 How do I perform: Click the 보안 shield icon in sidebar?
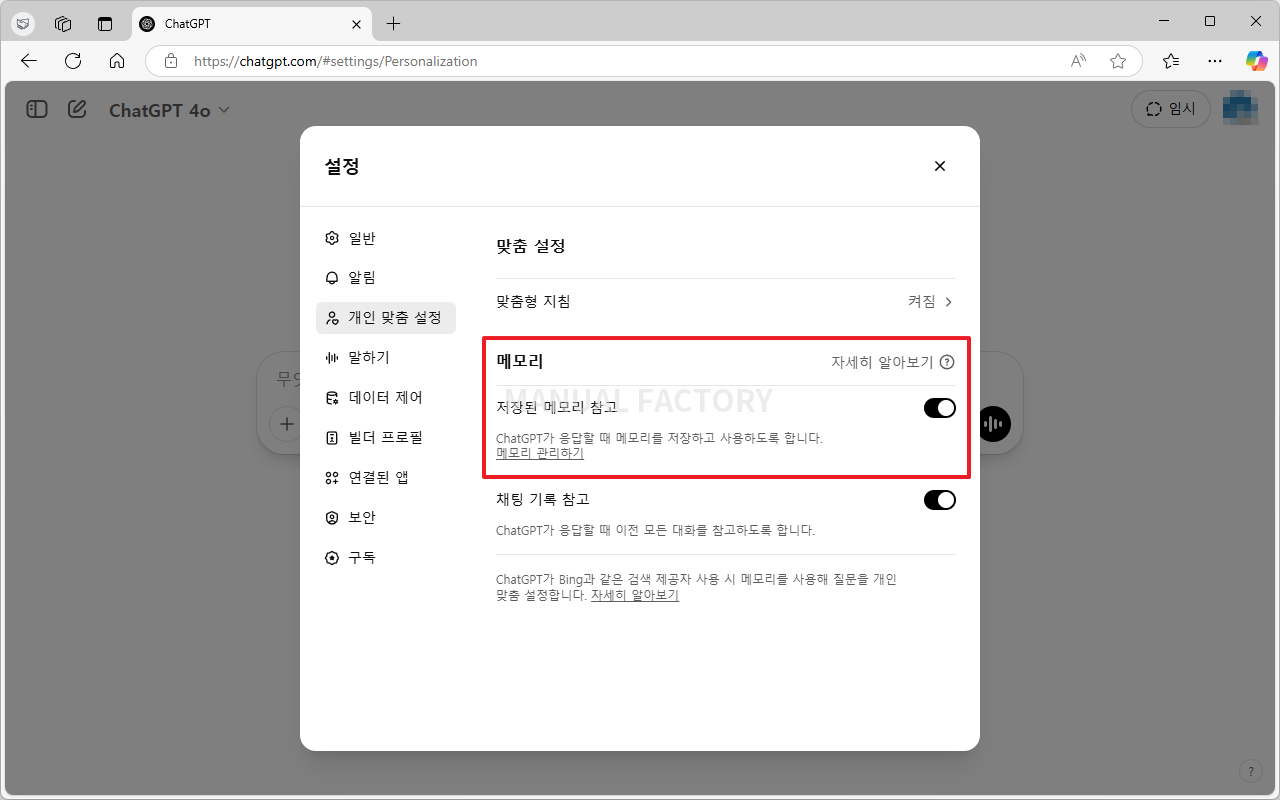click(x=332, y=518)
